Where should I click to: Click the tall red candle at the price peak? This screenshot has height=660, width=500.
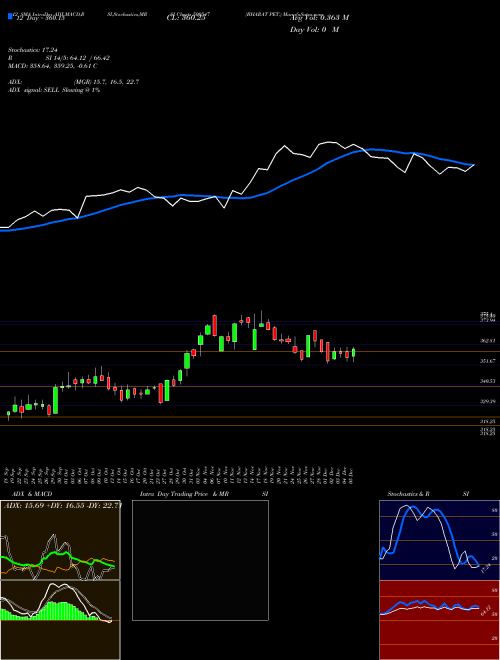215,325
